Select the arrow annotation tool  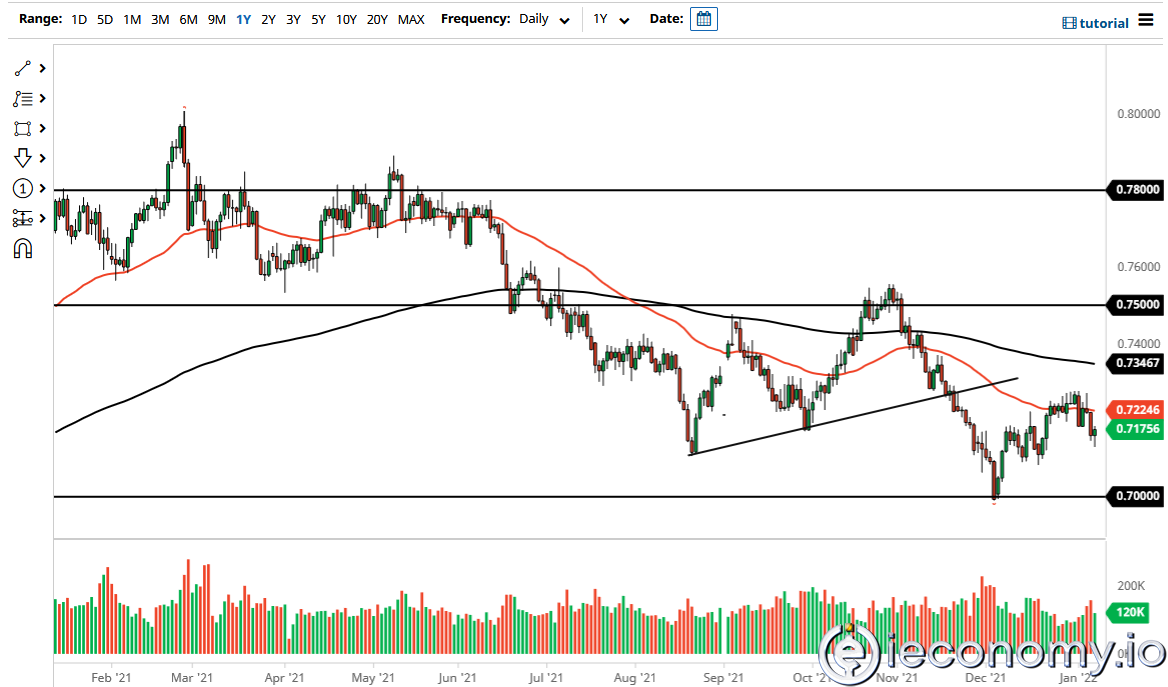[22, 158]
